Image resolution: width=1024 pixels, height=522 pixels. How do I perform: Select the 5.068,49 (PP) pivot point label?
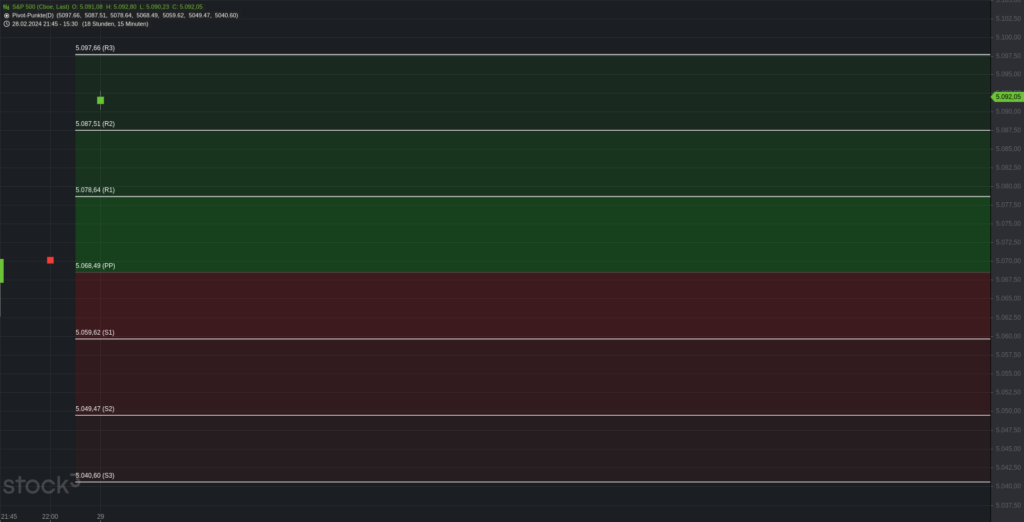coord(95,266)
